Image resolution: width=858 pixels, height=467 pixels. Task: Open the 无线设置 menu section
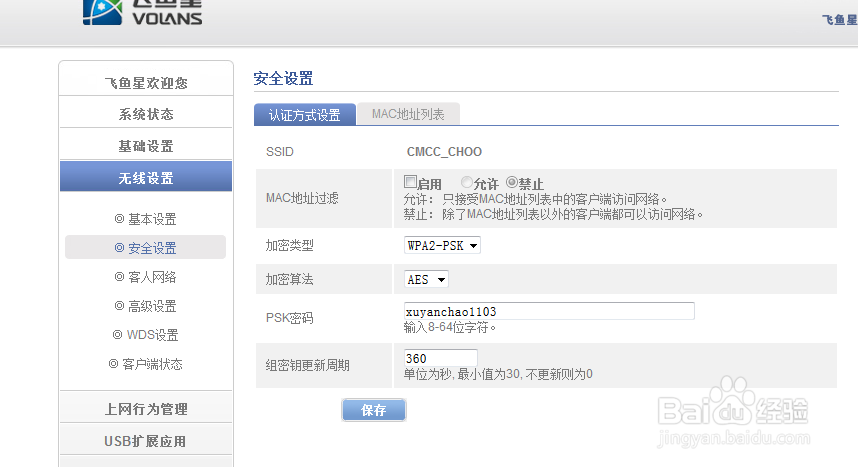pos(146,177)
